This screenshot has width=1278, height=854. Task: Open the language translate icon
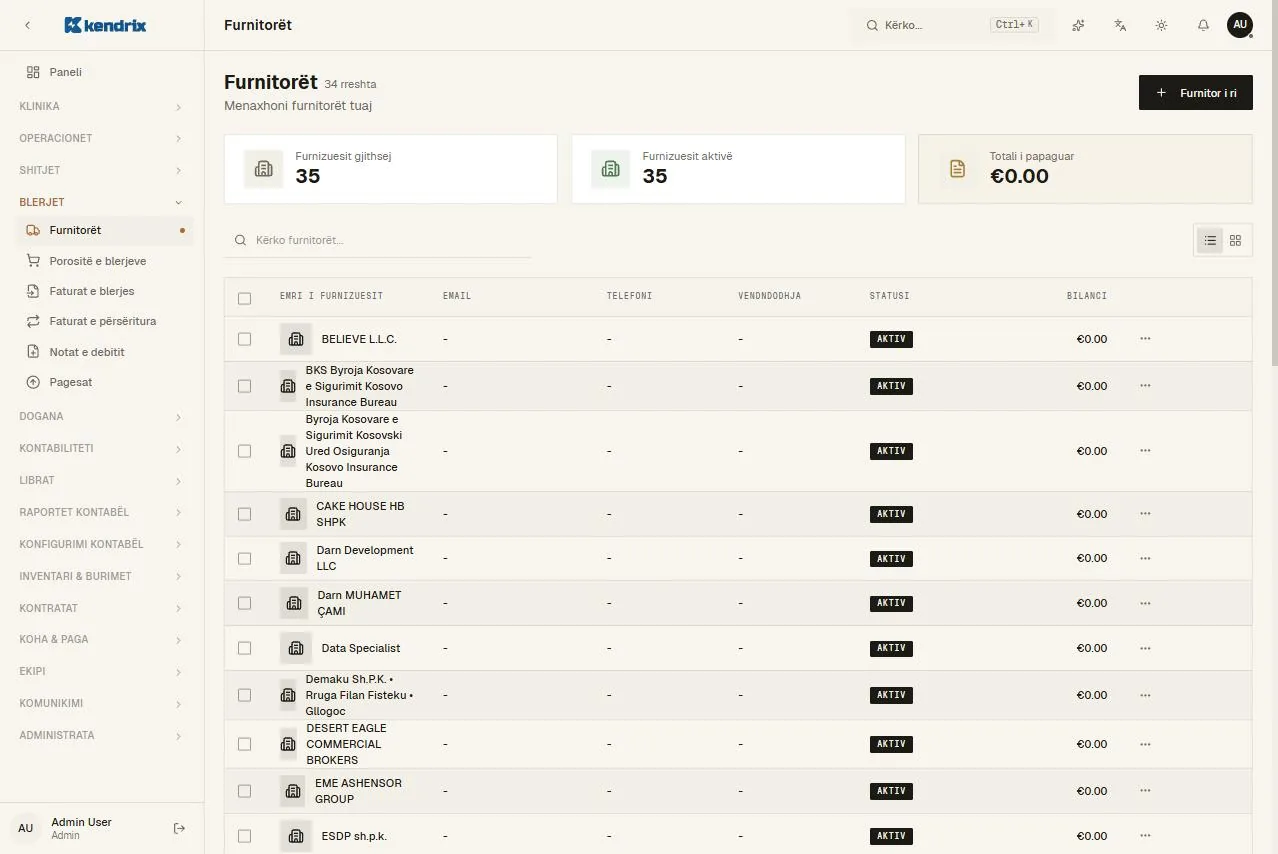pyautogui.click(x=1120, y=25)
